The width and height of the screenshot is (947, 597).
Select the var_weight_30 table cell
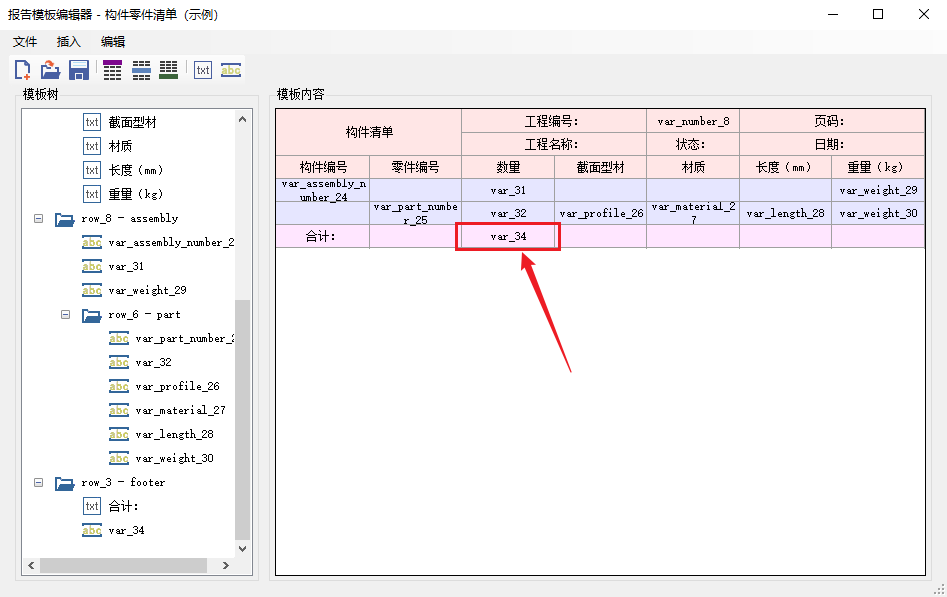[x=878, y=213]
